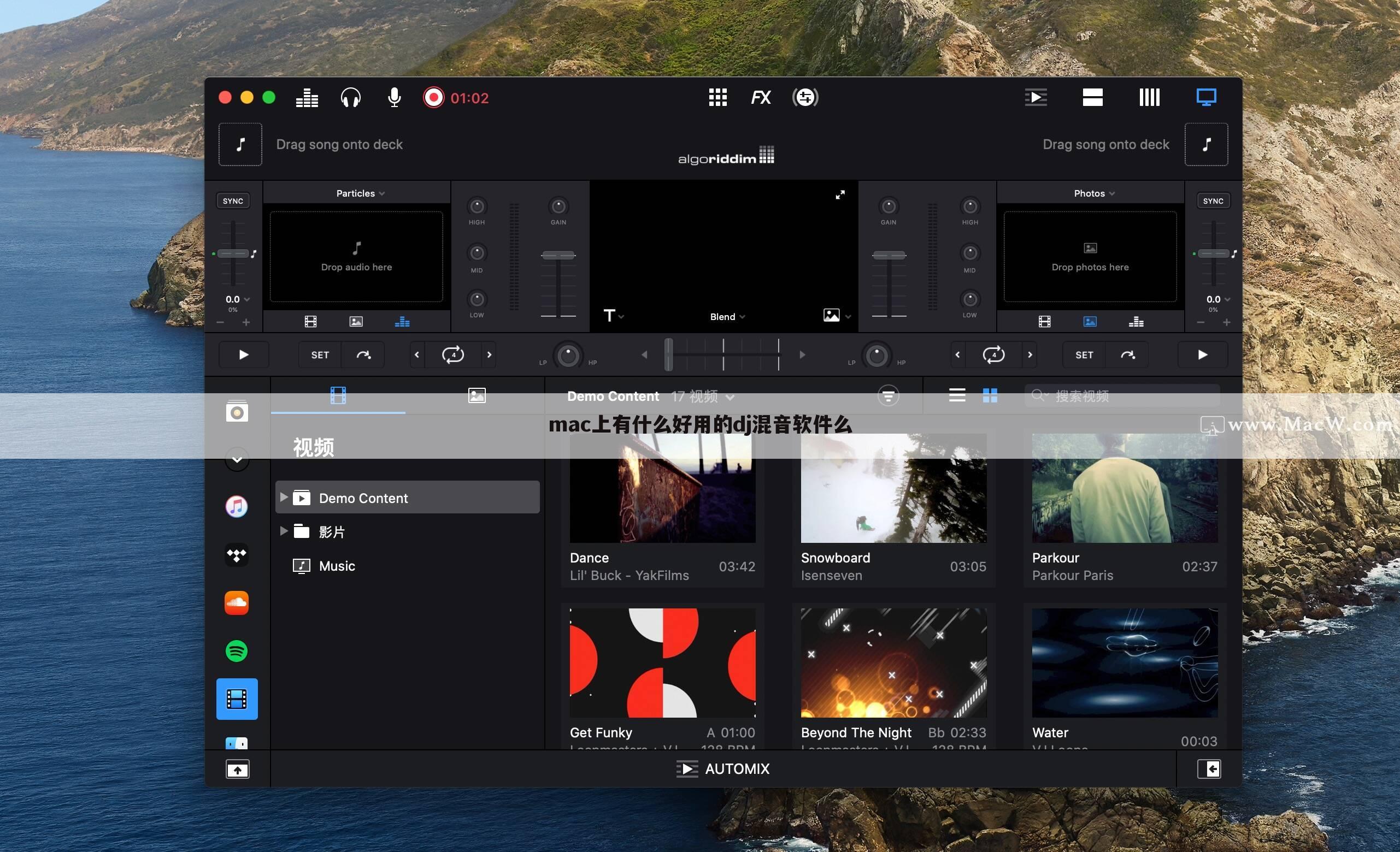Select left deck video film-strip mode
This screenshot has width=1400, height=852.
pos(310,322)
